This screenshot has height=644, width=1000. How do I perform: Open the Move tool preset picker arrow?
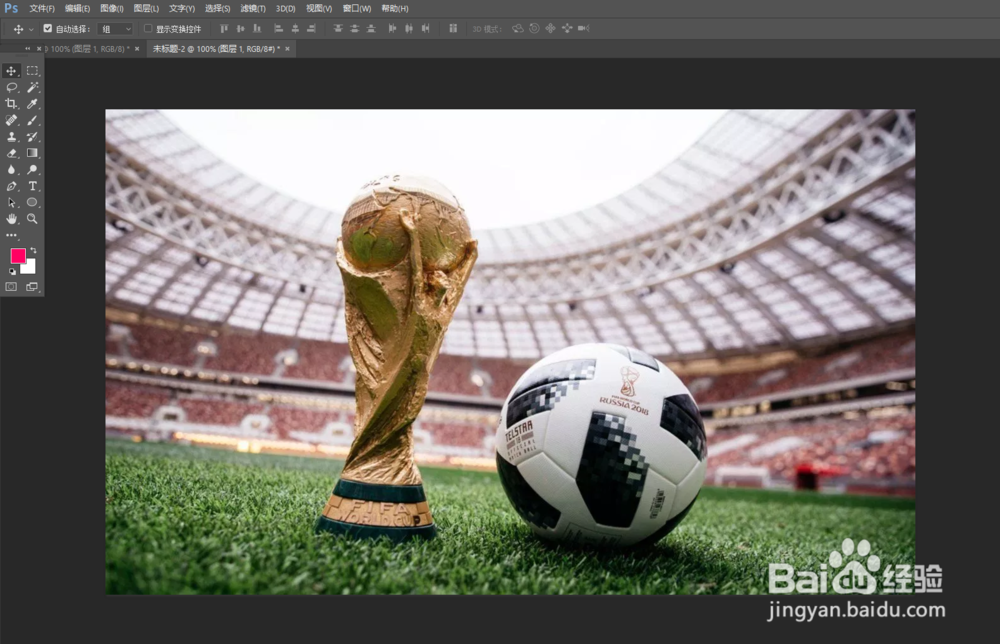[31, 29]
